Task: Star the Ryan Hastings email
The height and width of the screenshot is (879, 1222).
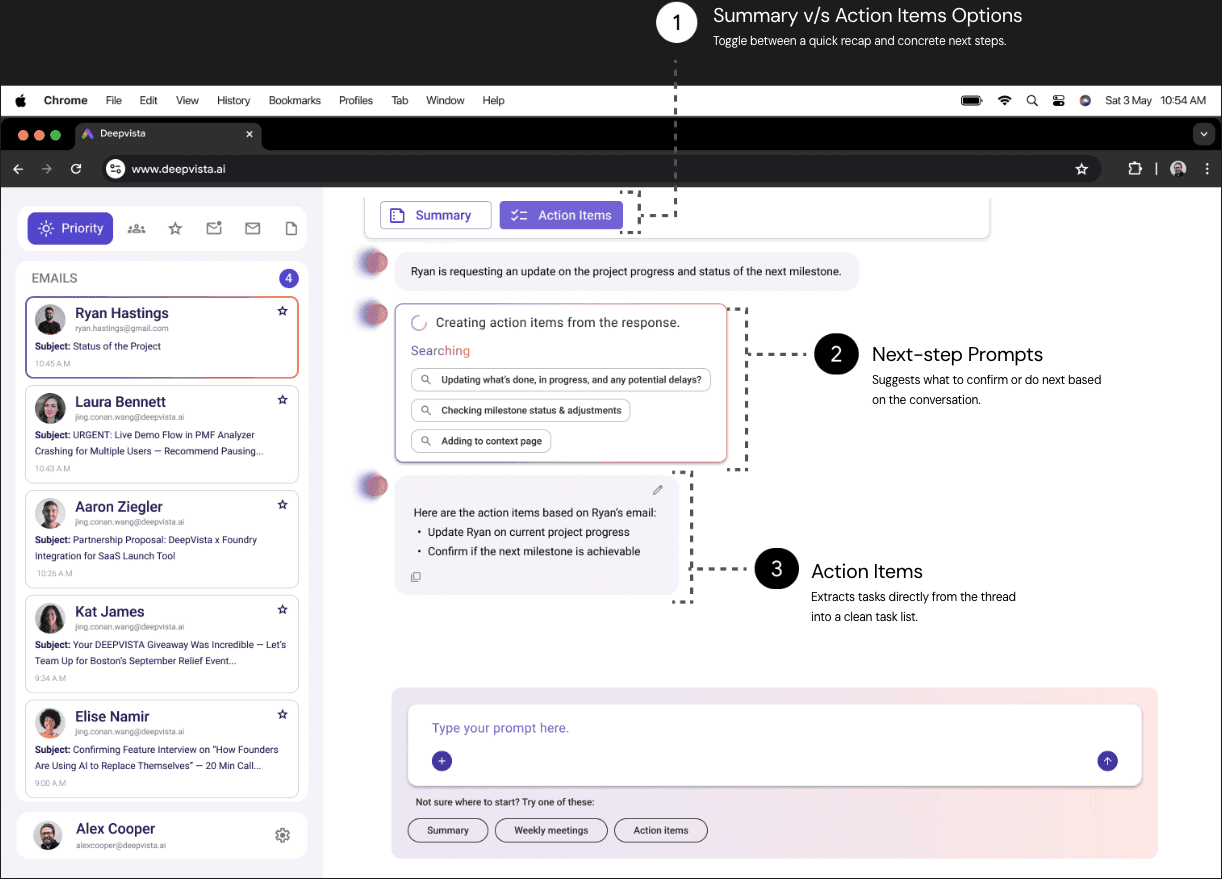Action: click(282, 312)
